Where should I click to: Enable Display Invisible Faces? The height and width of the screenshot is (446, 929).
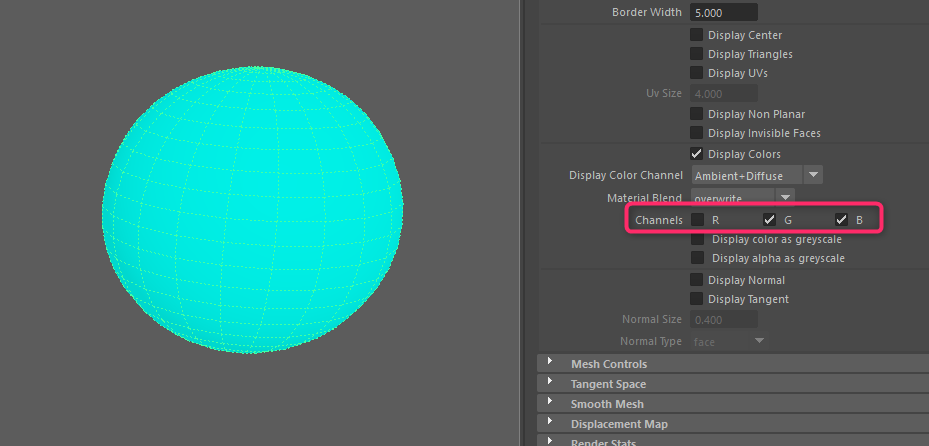(x=697, y=133)
